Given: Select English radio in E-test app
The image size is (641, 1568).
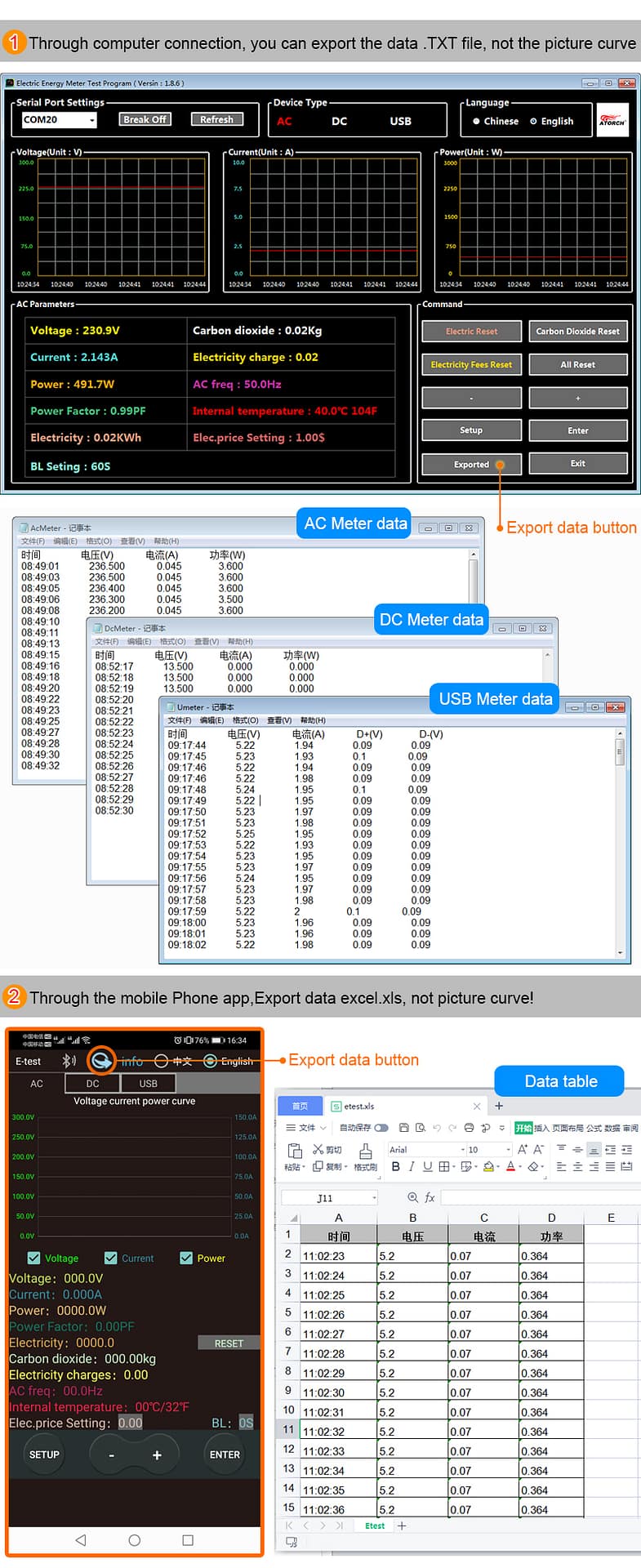Looking at the screenshot, I should point(210,1061).
